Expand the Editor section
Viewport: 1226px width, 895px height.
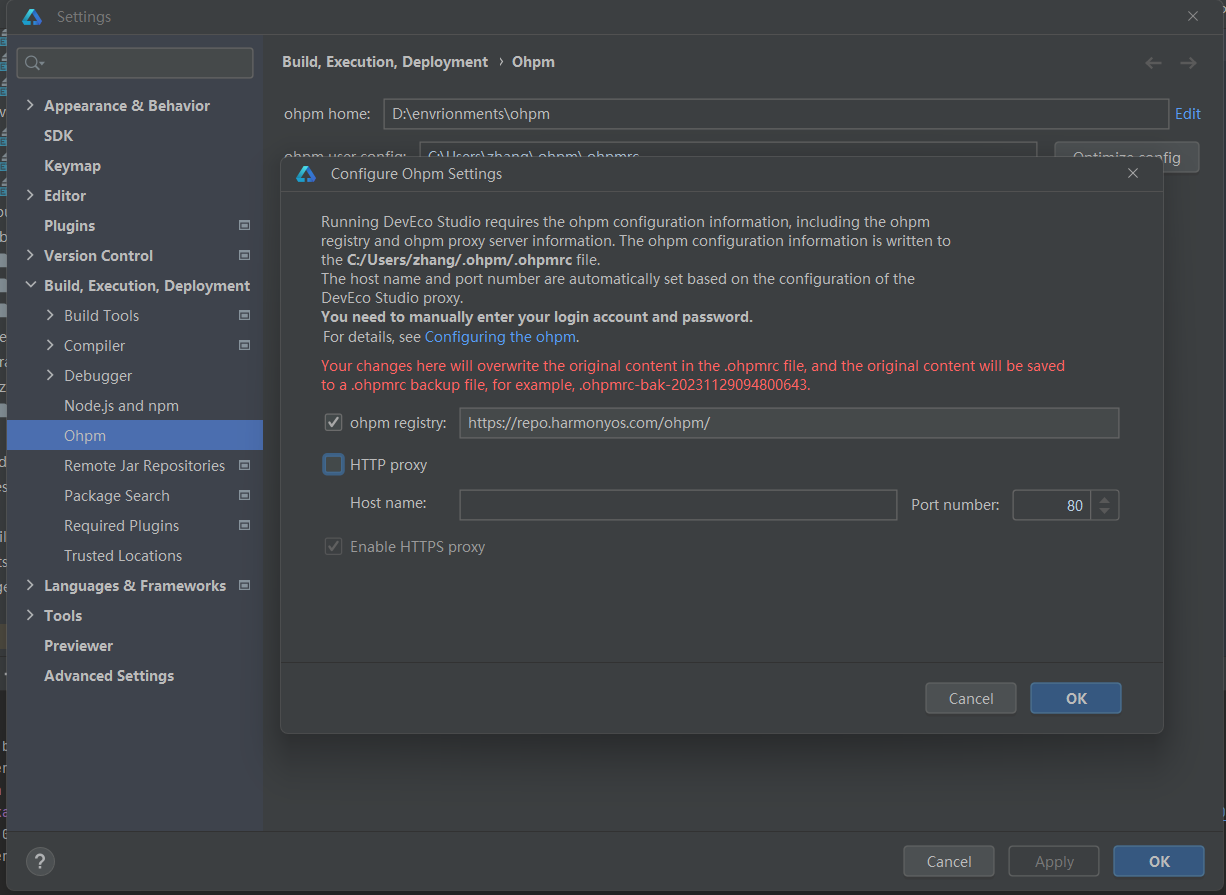click(30, 195)
